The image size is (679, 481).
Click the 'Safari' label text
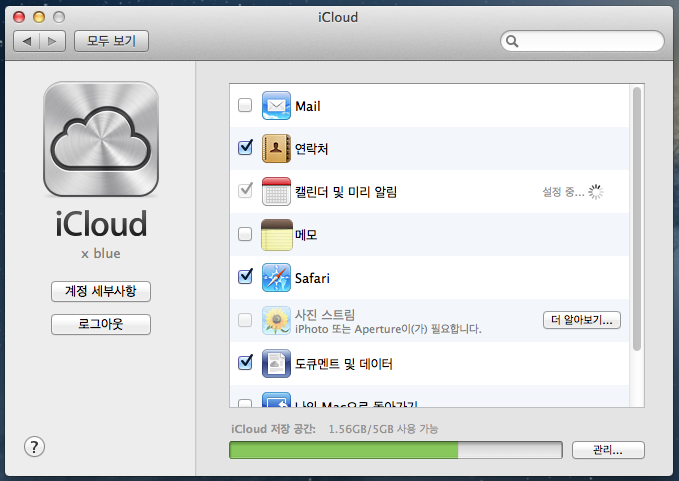click(x=312, y=278)
